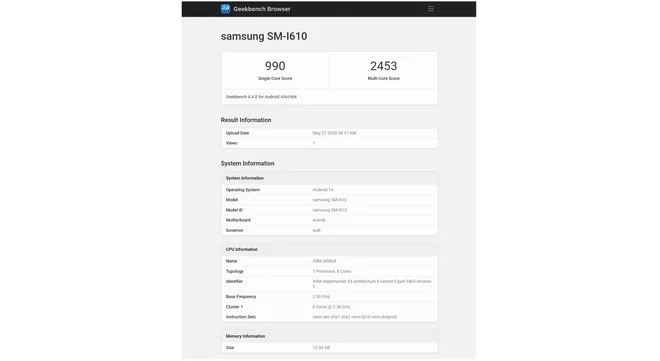Select the 2453 multi-core score
The width and height of the screenshot is (660, 361).
tap(383, 66)
